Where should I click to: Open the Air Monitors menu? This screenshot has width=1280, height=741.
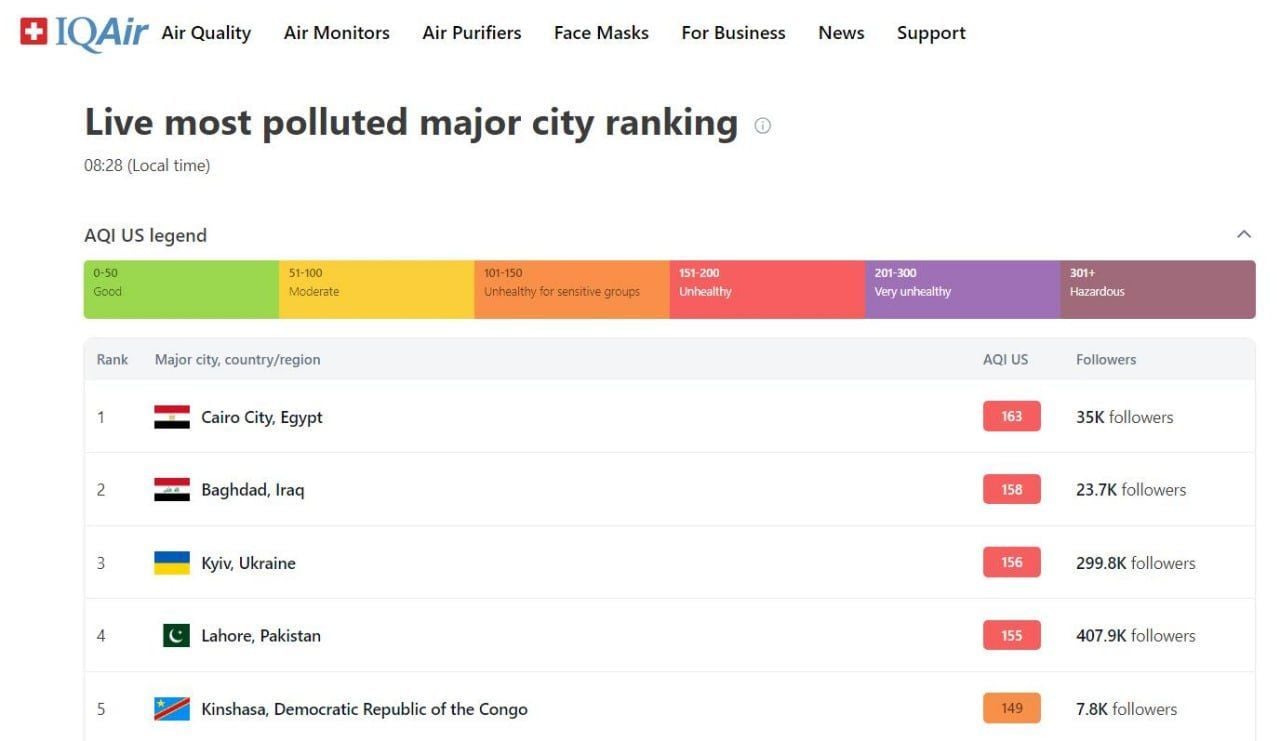337,33
